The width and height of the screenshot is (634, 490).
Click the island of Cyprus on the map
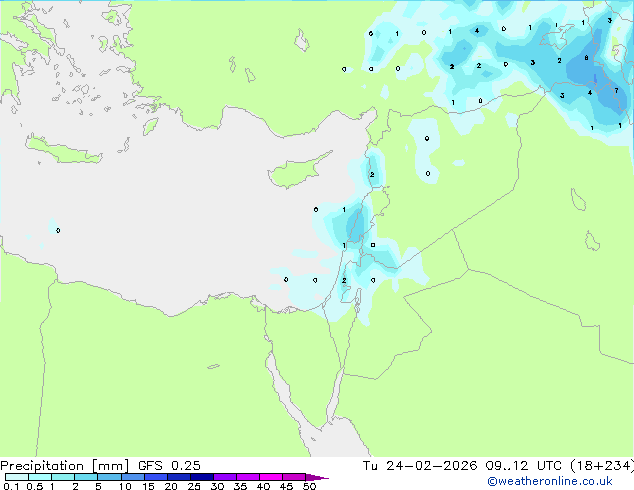[x=297, y=172]
